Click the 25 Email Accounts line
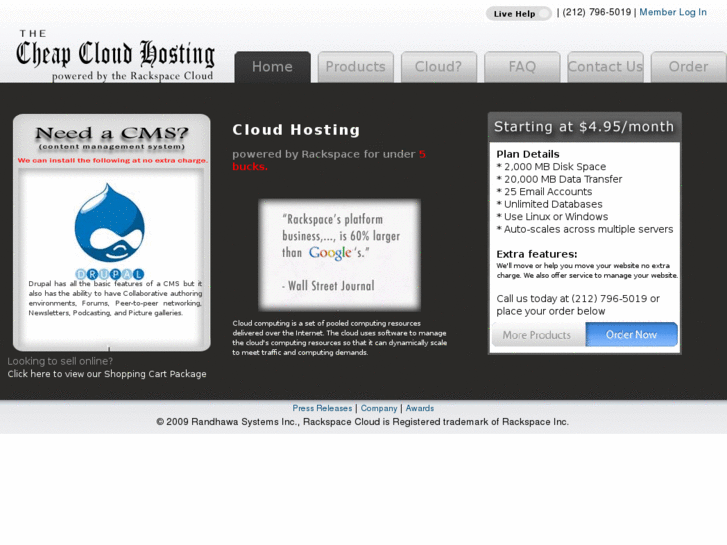The image size is (727, 545). [544, 192]
